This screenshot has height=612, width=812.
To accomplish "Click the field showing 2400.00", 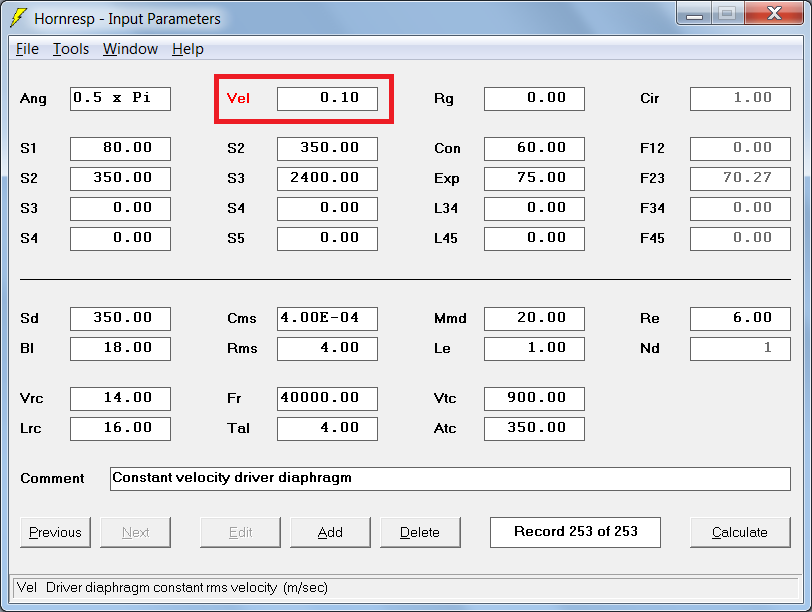I will pyautogui.click(x=327, y=179).
